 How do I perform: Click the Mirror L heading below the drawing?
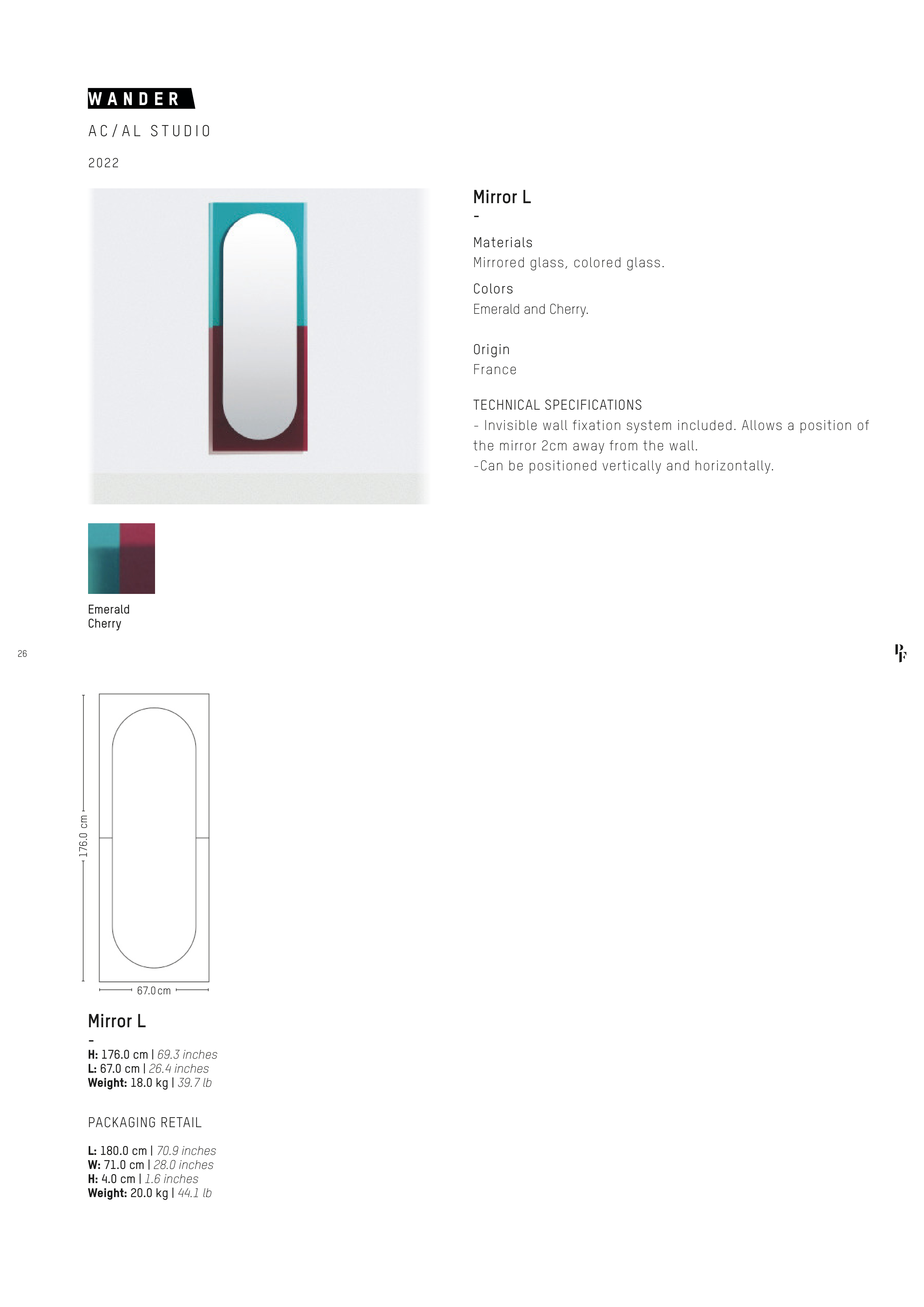117,1021
